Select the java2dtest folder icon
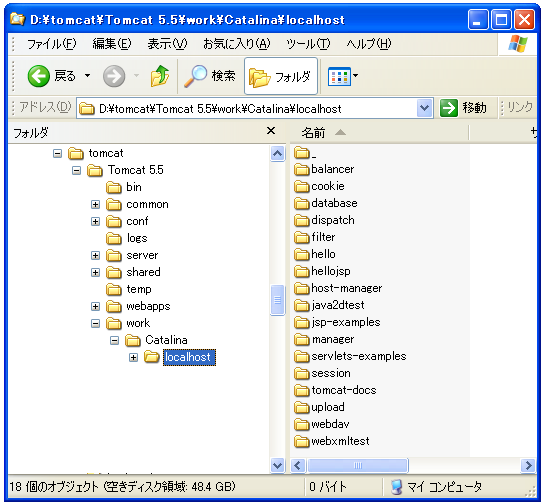 [301, 305]
